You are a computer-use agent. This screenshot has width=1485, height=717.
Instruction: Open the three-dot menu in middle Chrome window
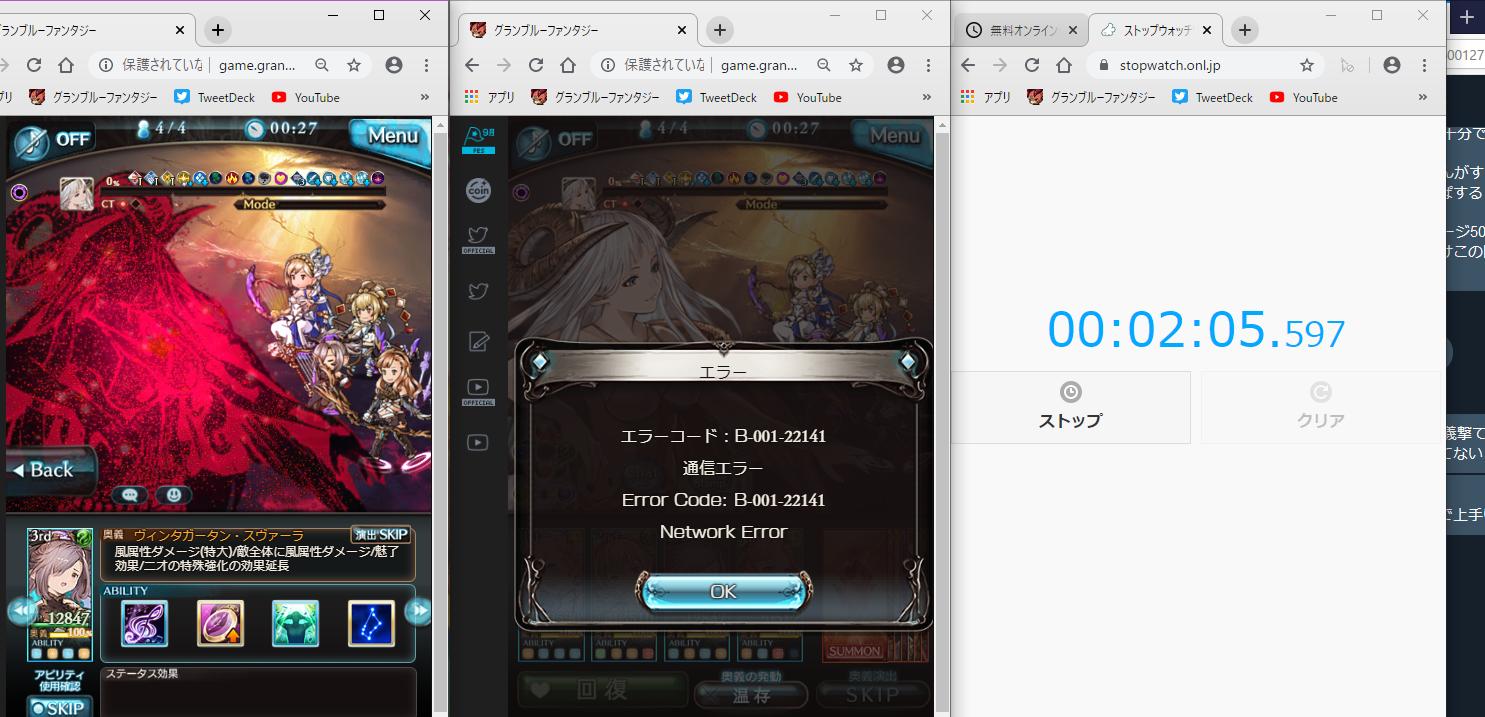[929, 65]
